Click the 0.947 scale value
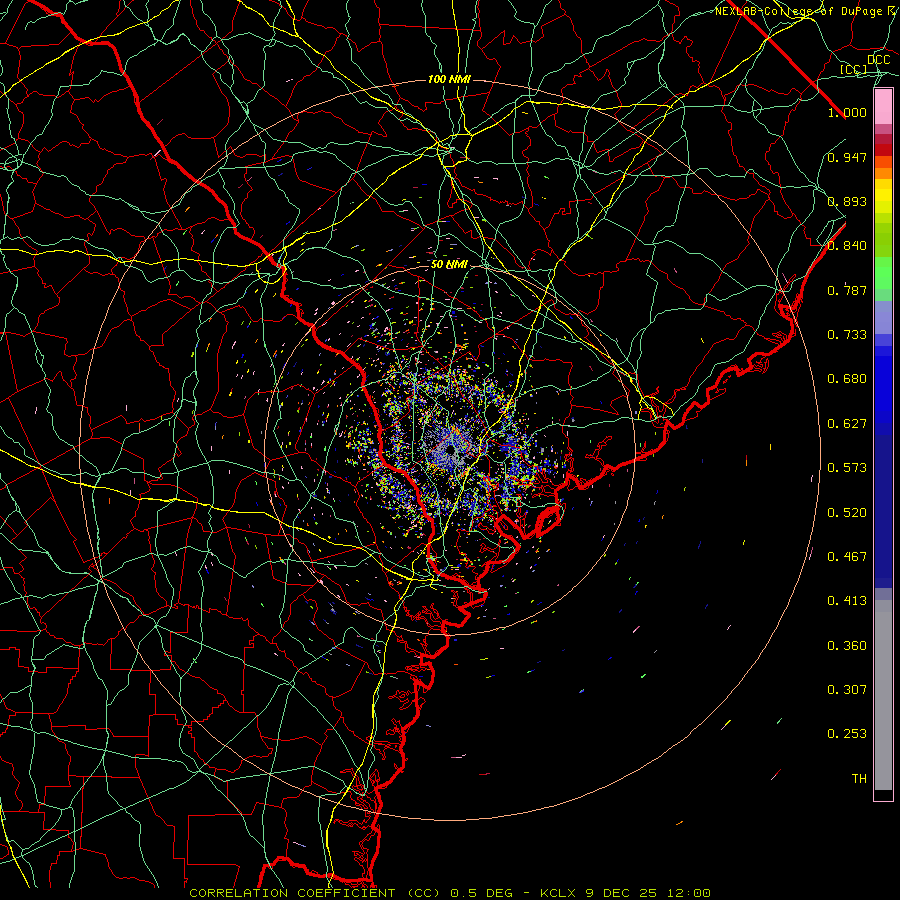 (x=847, y=157)
